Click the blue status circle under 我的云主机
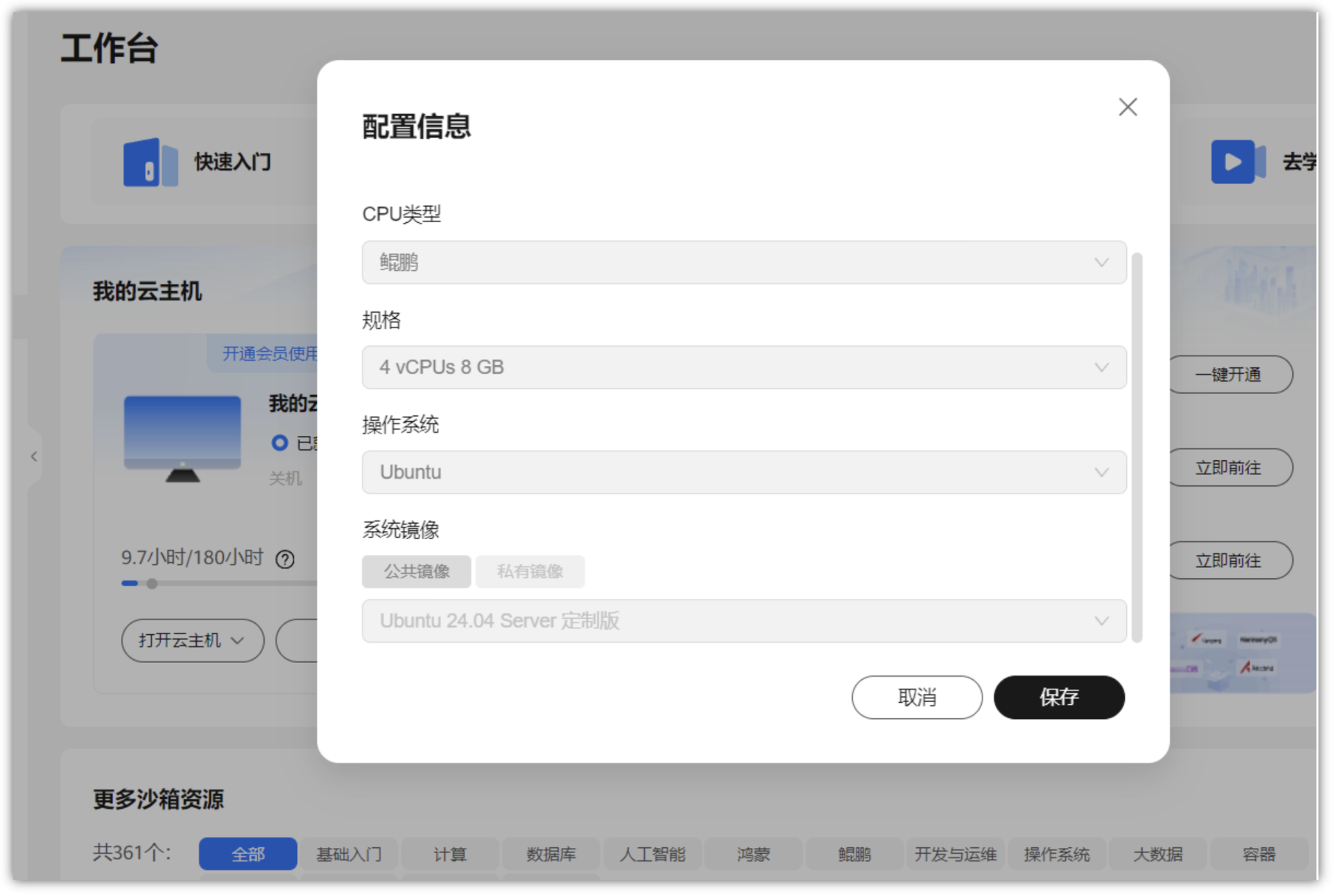 coord(279,443)
